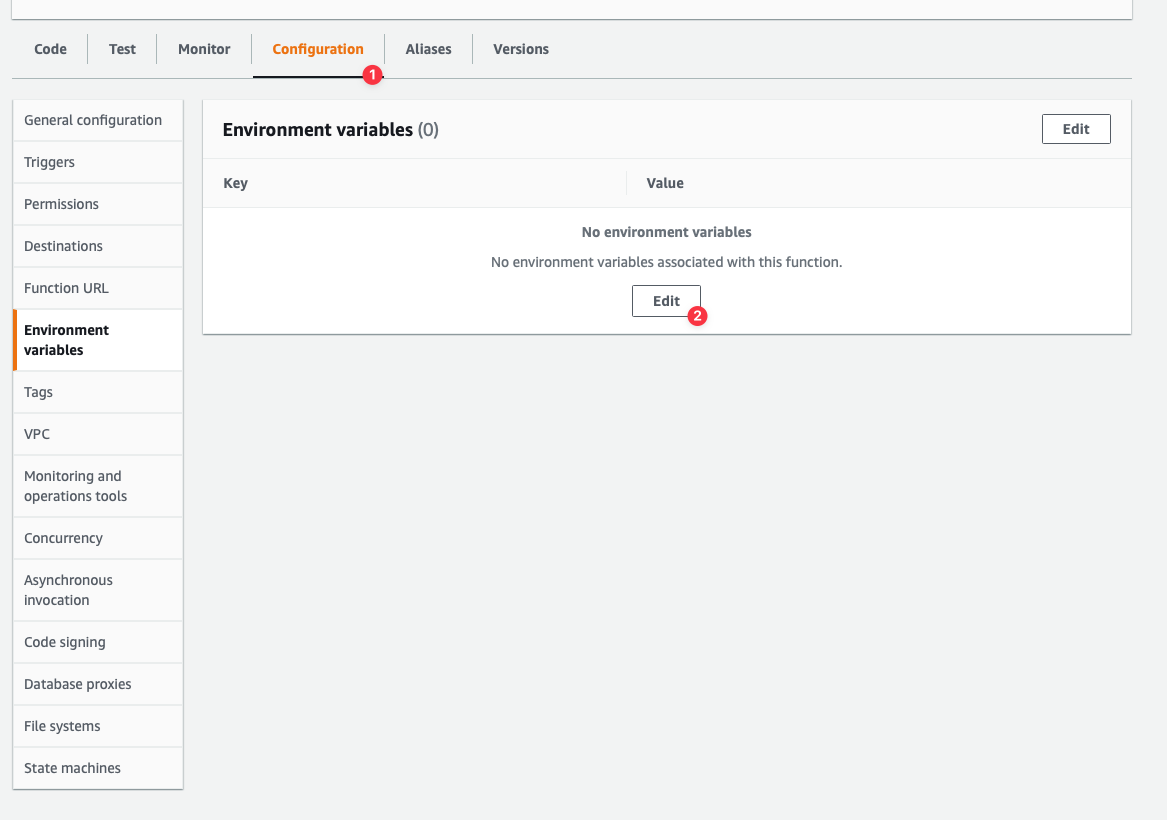
Task: Click 'No environment variables associated with this function.'
Action: coord(666,262)
